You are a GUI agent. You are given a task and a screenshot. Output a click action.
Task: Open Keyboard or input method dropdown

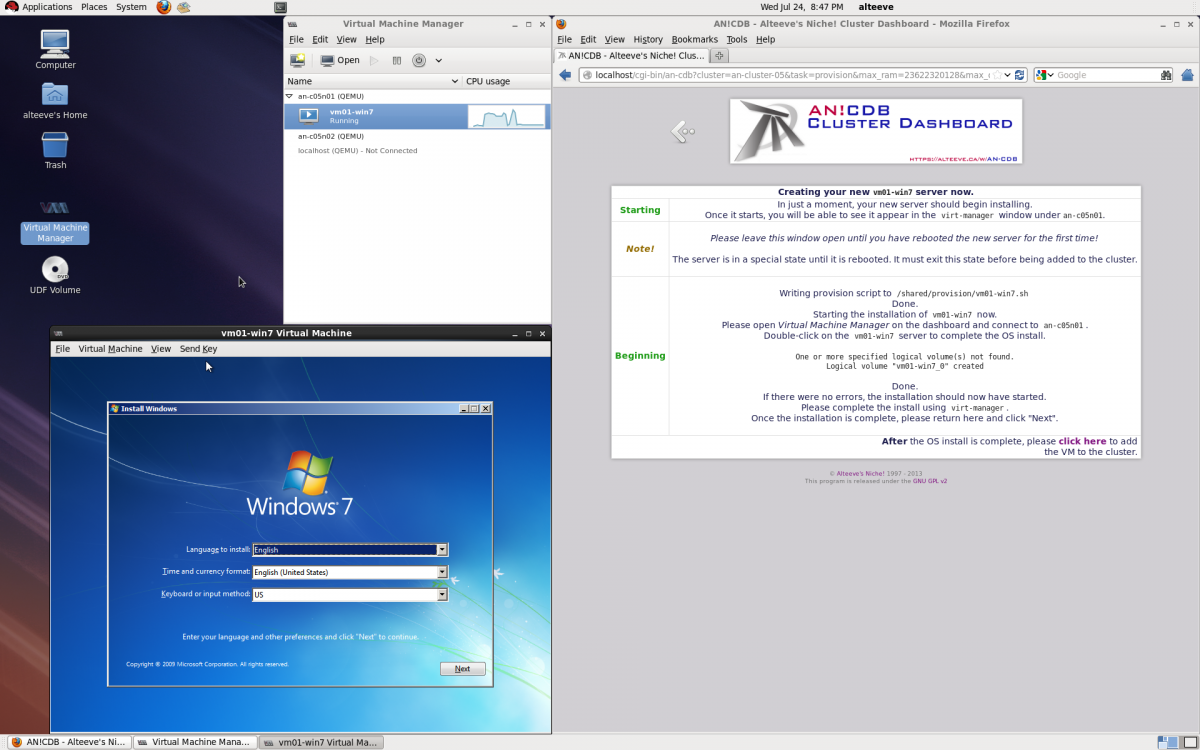(442, 595)
